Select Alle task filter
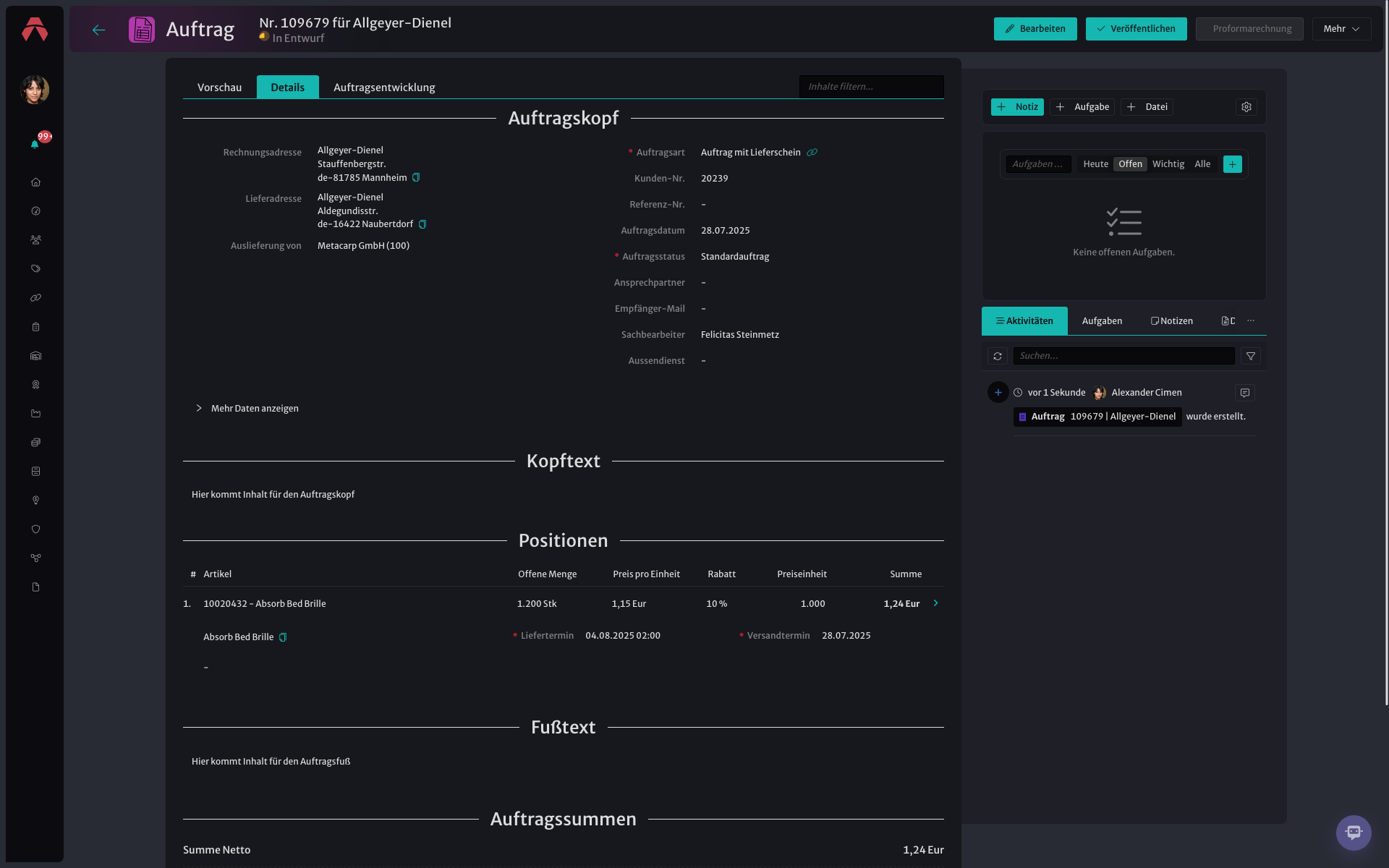 1202,164
